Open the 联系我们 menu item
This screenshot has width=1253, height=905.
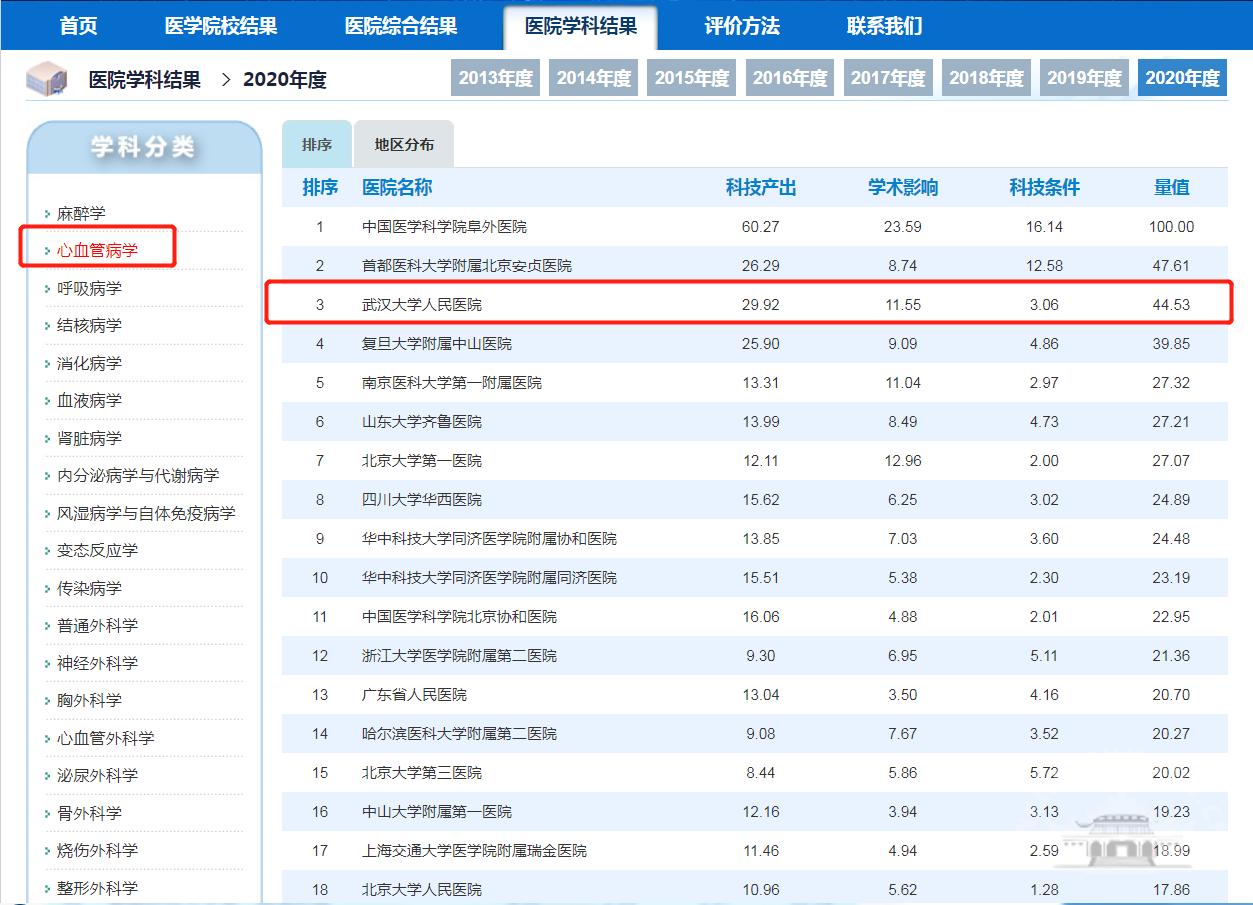click(x=884, y=26)
